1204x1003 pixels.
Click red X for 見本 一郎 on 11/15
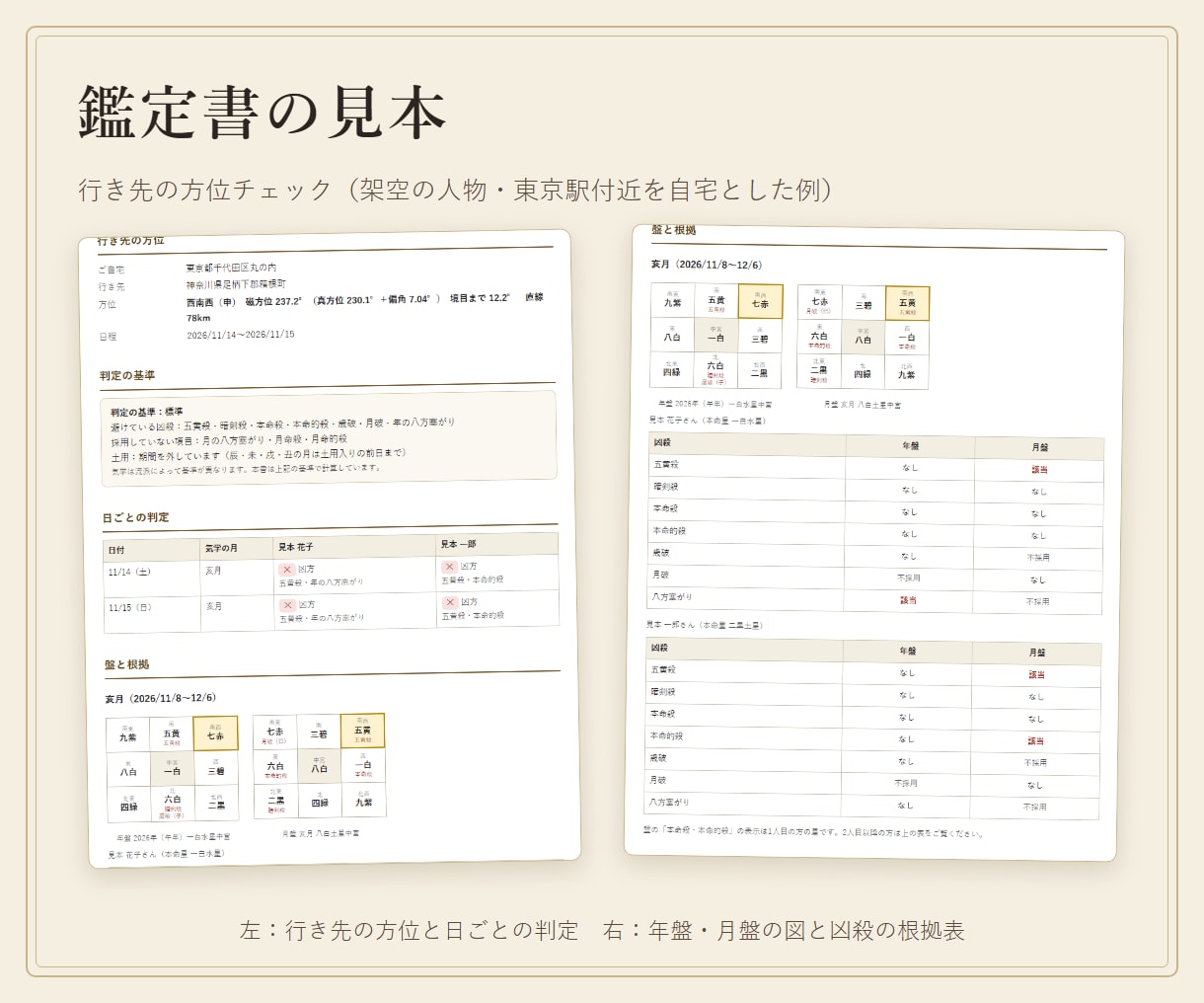click(x=450, y=602)
